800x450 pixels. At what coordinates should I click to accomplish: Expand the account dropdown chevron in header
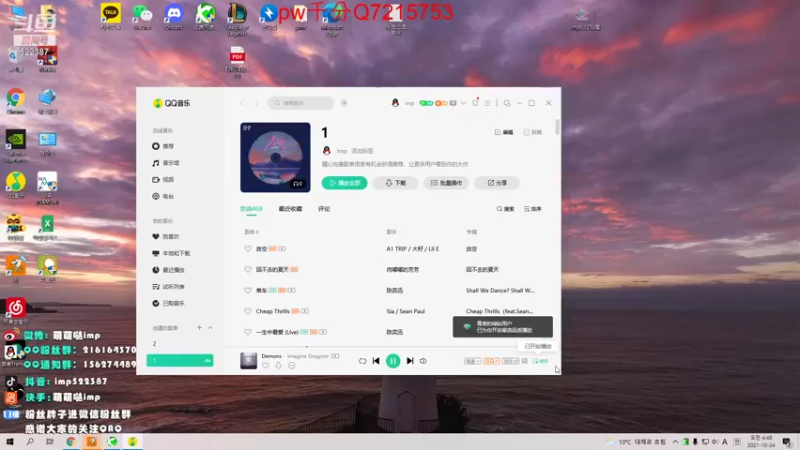pos(463,103)
